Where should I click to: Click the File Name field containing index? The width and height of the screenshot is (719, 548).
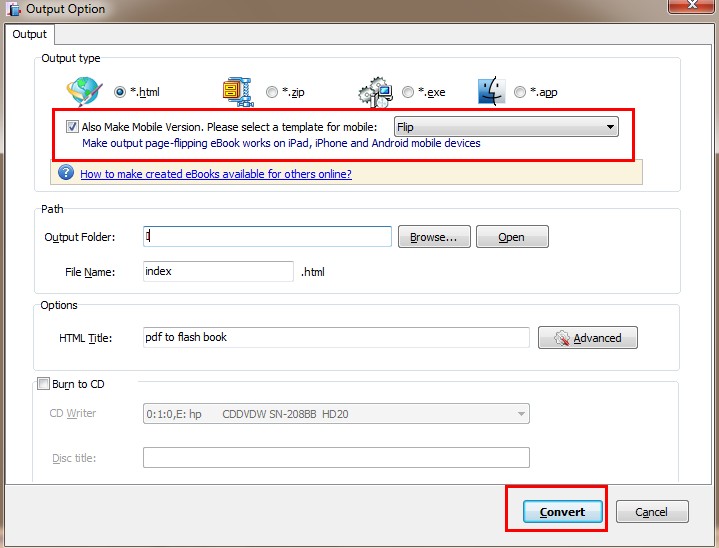tap(218, 271)
